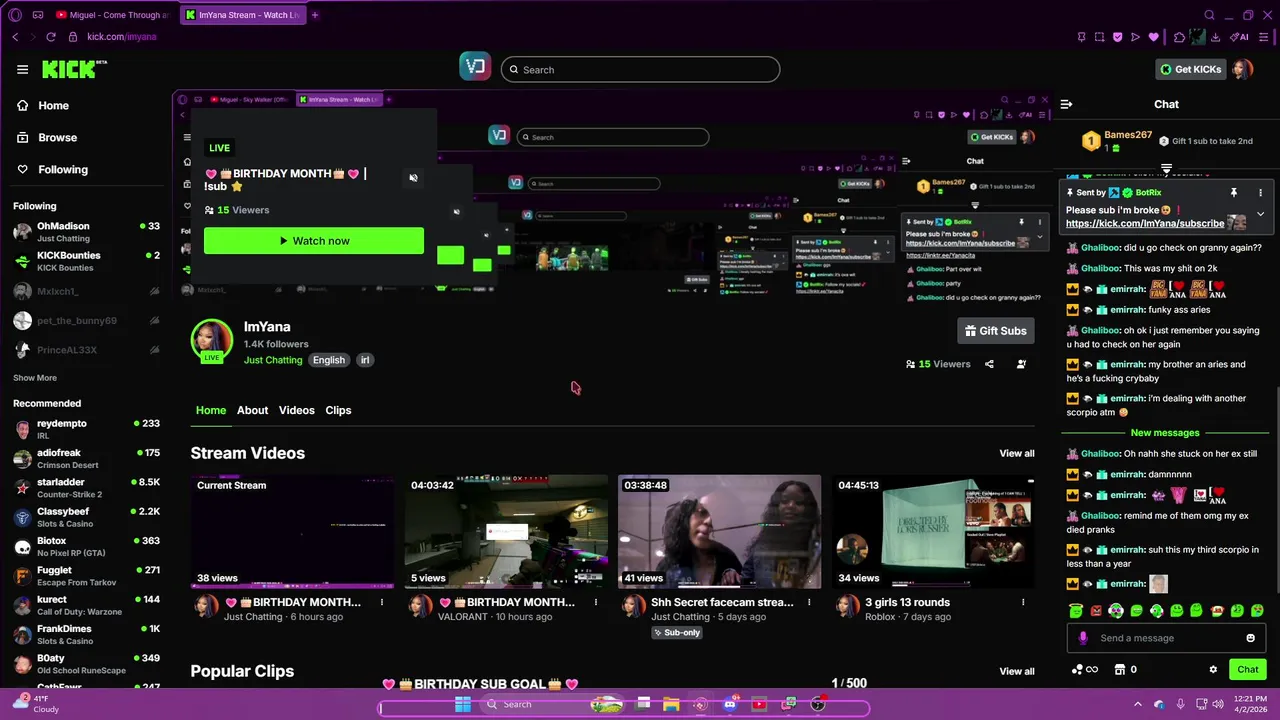Click the Send a message field
1280x720 pixels.
tap(1165, 638)
